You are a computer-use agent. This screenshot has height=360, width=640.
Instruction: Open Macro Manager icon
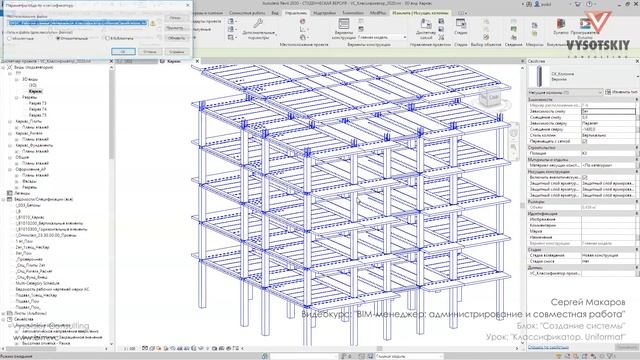[x=534, y=25]
